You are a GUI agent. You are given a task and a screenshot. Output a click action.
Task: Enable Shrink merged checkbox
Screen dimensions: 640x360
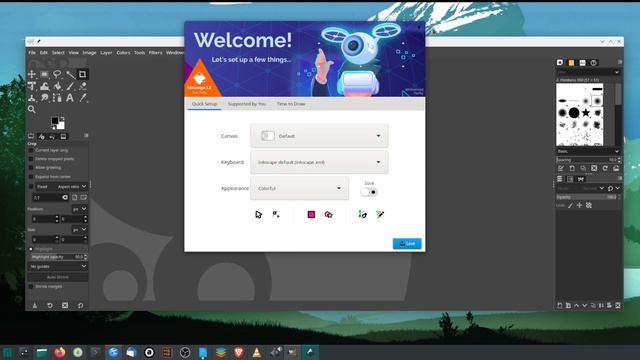click(31, 286)
